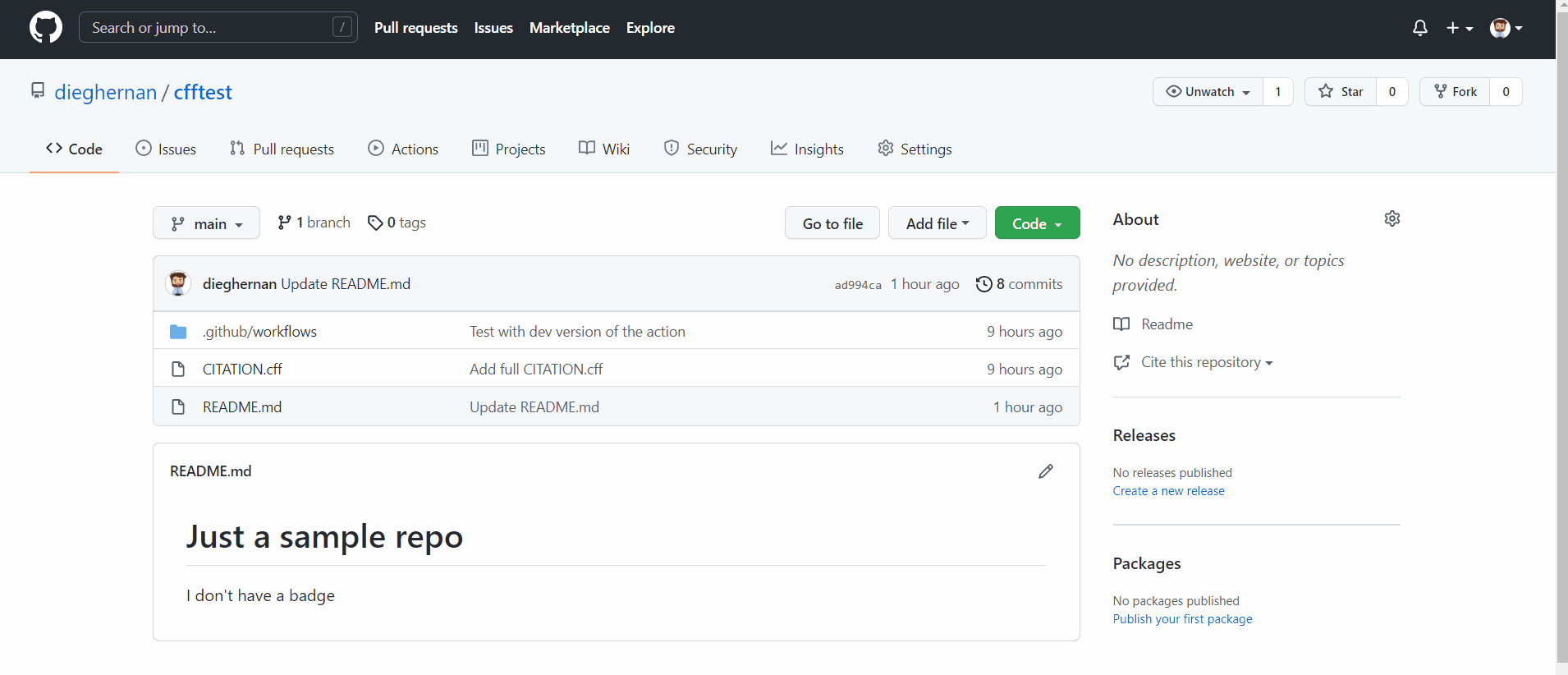Open Update README.md commit in file row

(534, 406)
